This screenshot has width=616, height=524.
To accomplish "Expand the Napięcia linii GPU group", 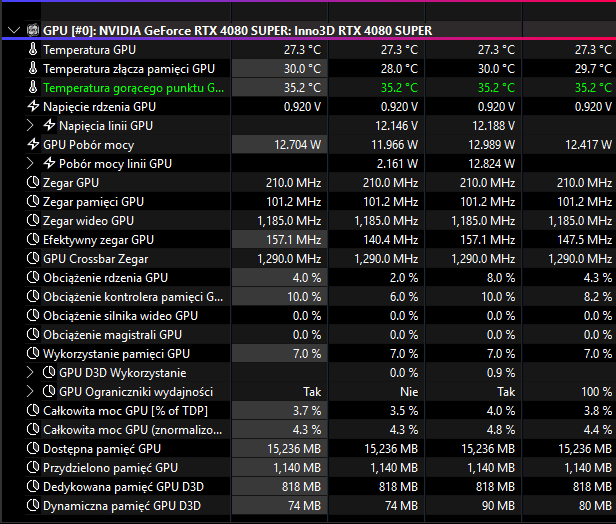I will pyautogui.click(x=31, y=125).
